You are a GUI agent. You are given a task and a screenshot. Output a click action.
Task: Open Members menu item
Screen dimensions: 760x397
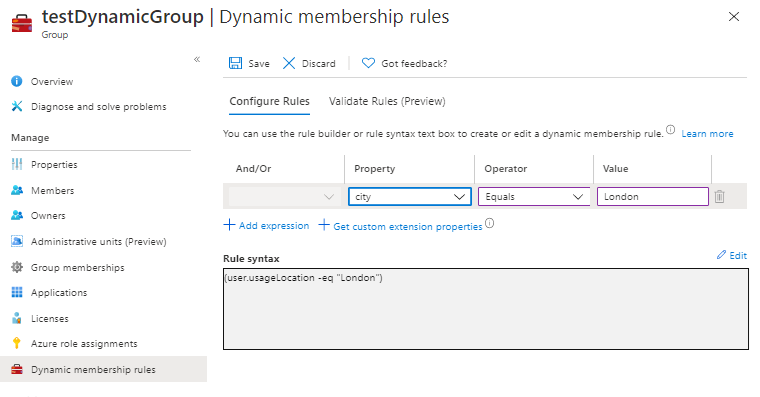pos(52,191)
